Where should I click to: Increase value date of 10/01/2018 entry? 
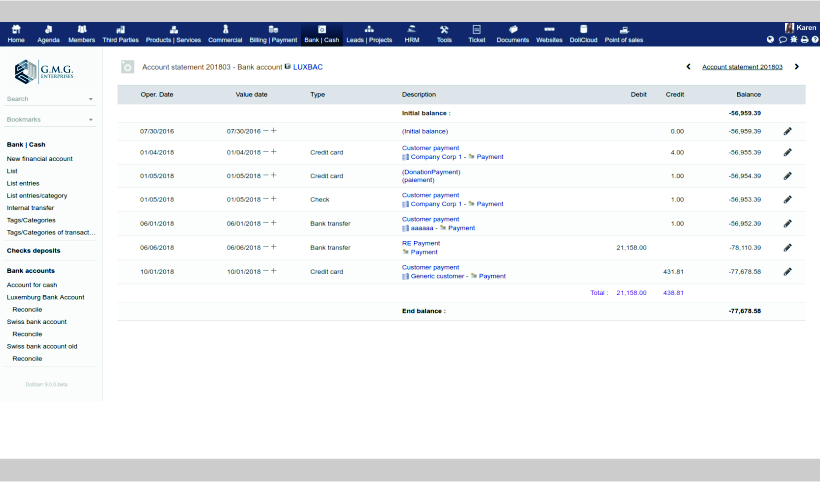(x=274, y=271)
